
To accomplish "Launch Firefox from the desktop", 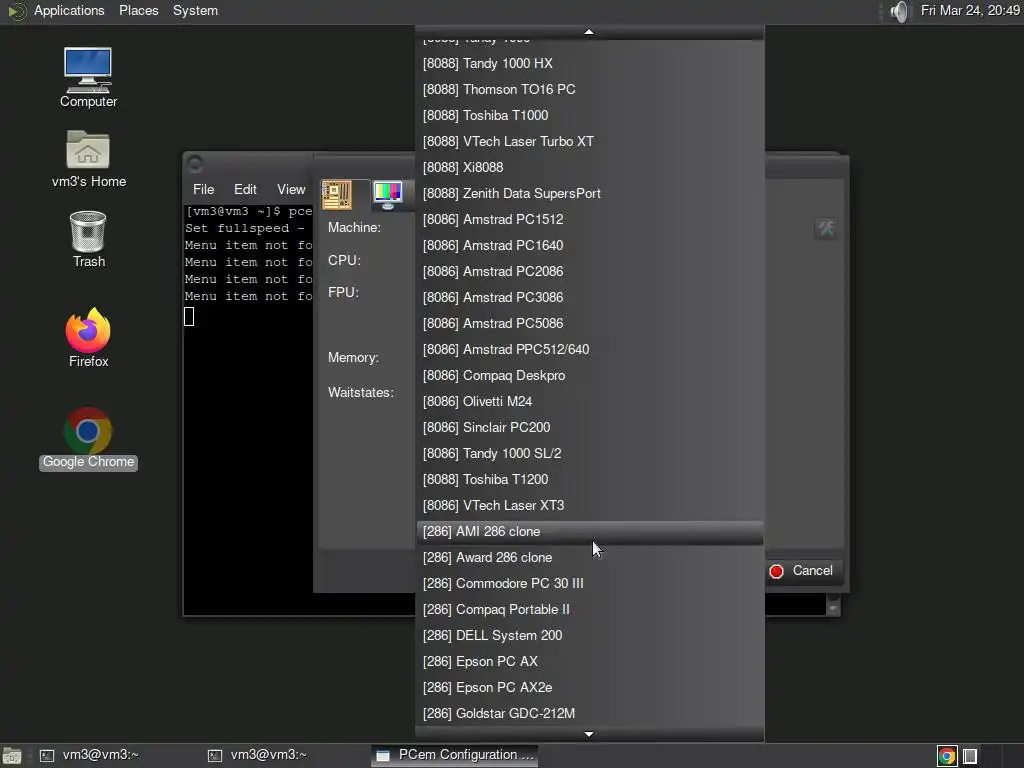I will coord(88,338).
